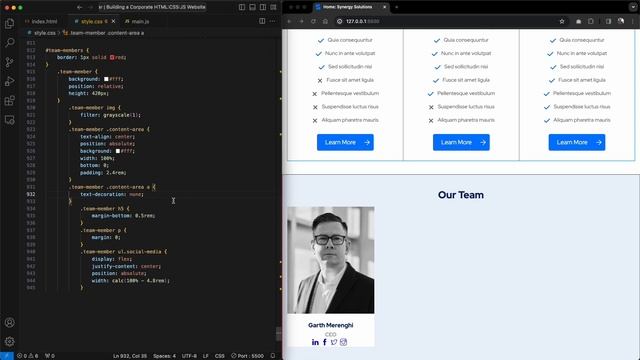This screenshot has height=360, width=640.
Task: Open the team-member breadcrumb dropdown
Action: [103, 33]
